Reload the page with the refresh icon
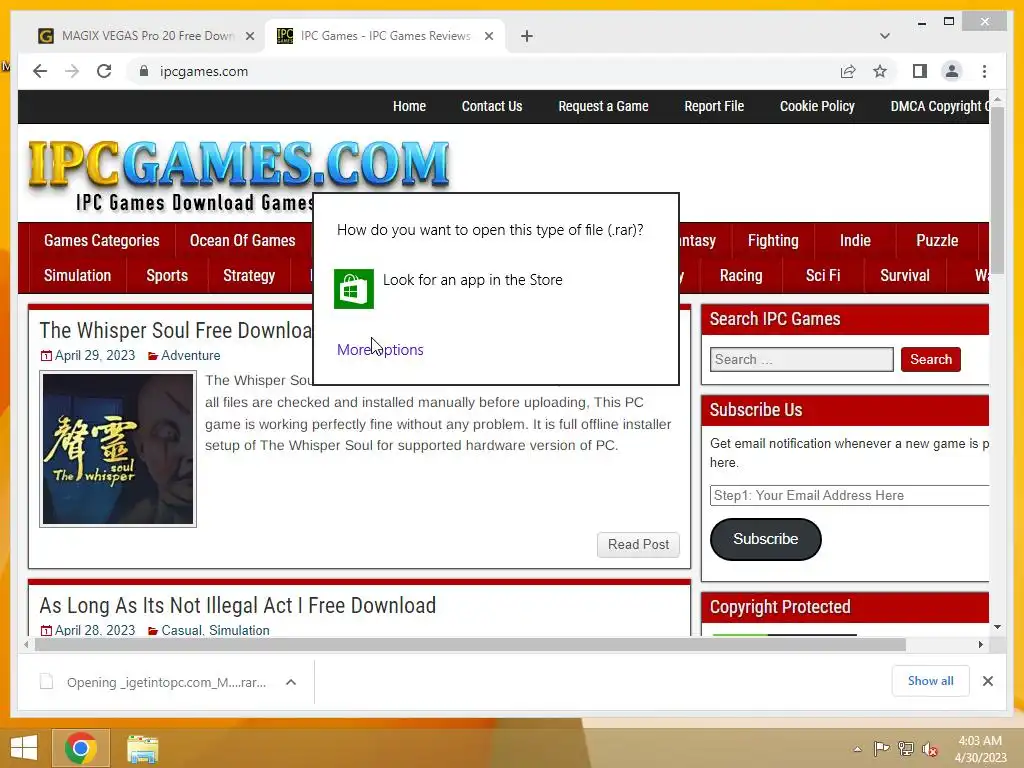The image size is (1024, 768). (x=104, y=71)
